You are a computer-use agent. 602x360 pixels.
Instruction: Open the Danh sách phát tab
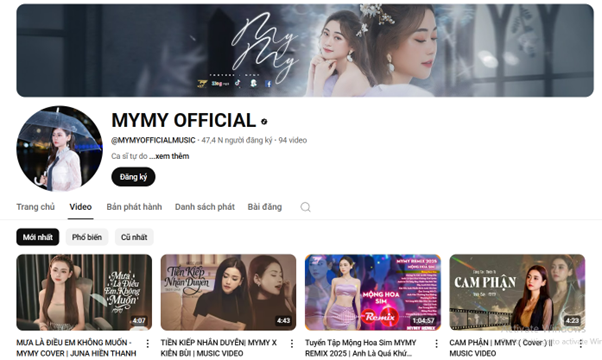pyautogui.click(x=205, y=207)
